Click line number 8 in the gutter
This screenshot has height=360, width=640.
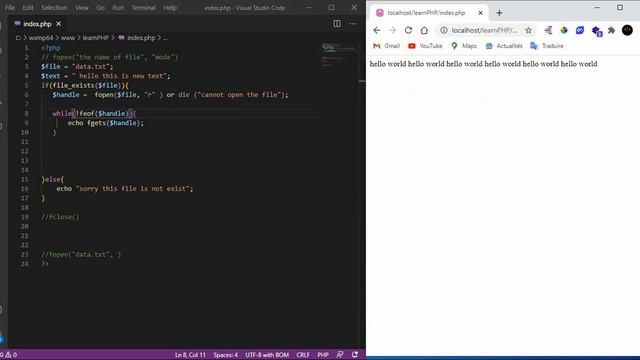[x=27, y=113]
